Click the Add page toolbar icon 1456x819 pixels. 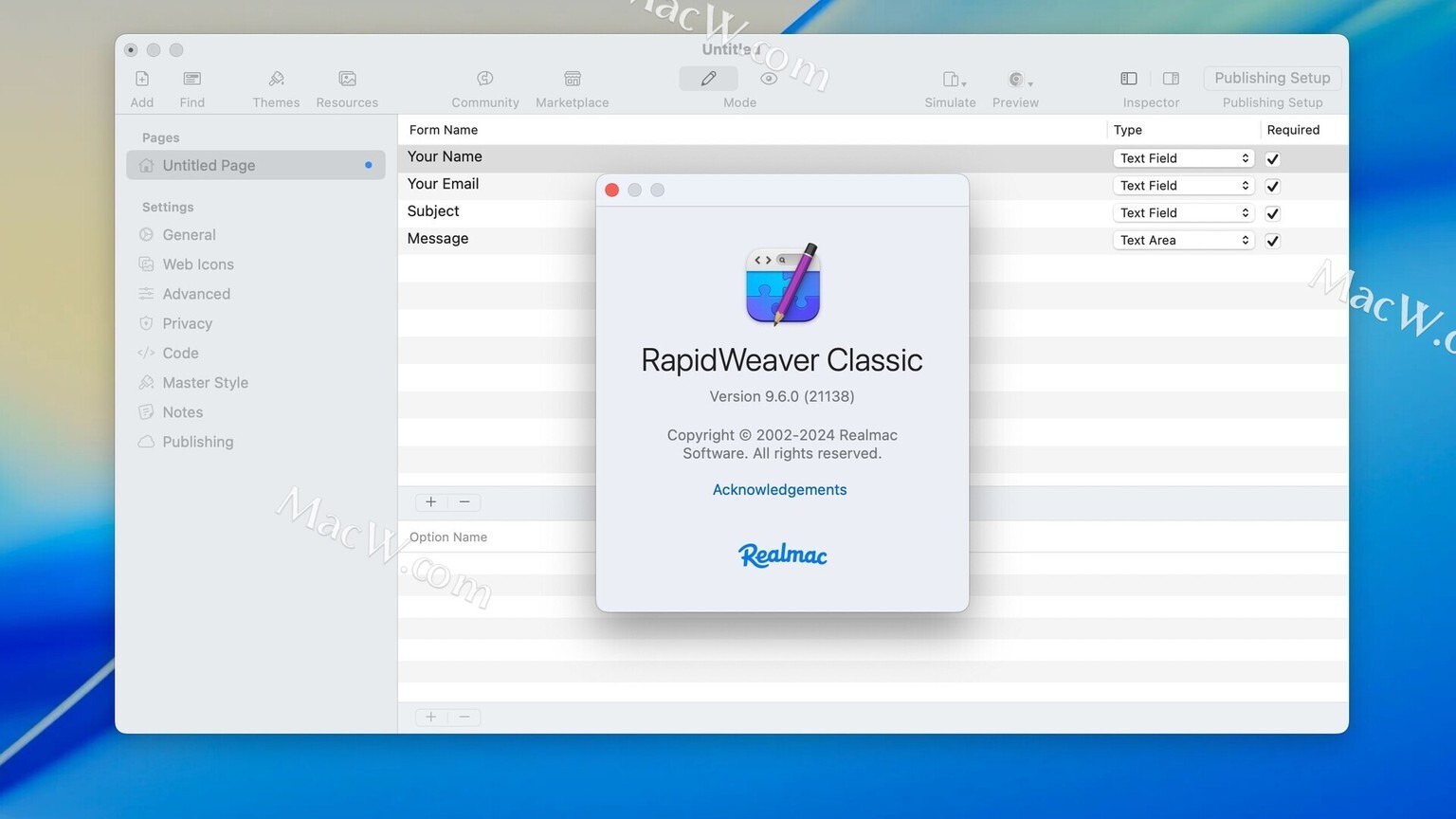pos(142,79)
